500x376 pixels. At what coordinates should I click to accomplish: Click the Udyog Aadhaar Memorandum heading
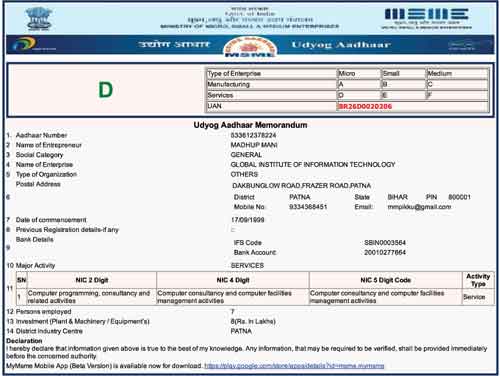pos(250,125)
